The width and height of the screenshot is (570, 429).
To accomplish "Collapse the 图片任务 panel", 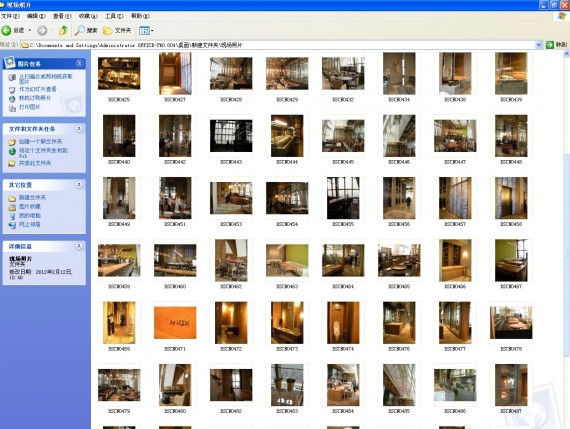I will [x=79, y=64].
